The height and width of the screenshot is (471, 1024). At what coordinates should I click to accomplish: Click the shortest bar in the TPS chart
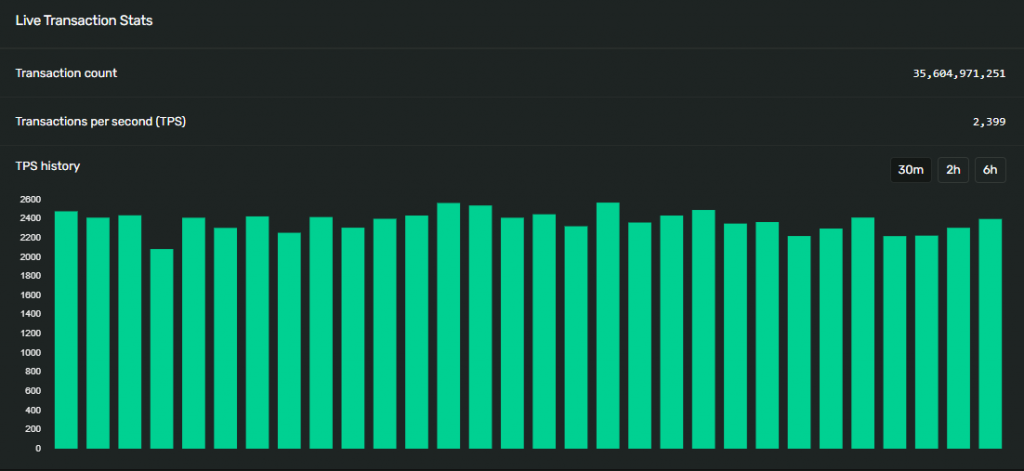162,349
